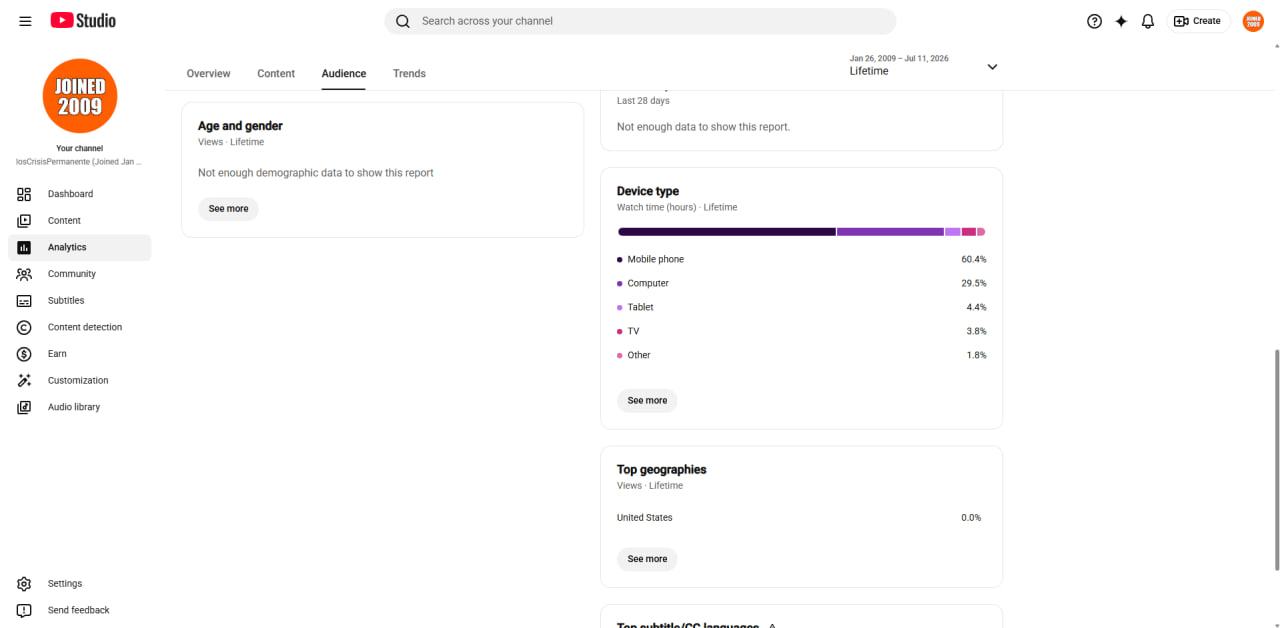Click the search magnifier icon

point(403,21)
